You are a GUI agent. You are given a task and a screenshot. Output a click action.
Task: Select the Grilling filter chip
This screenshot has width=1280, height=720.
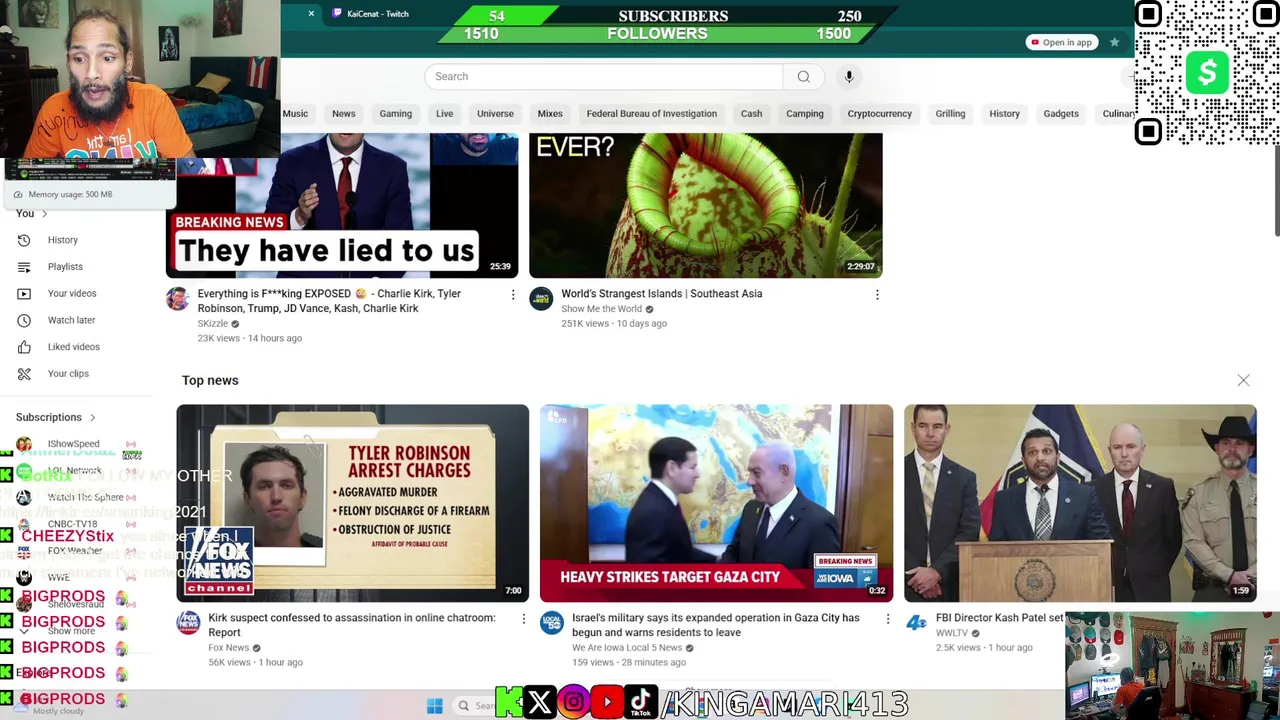coord(950,114)
